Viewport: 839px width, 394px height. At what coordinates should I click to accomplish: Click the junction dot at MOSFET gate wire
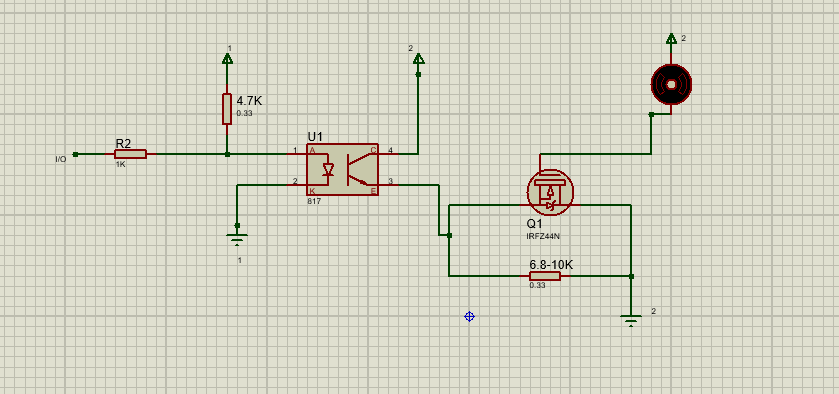449,235
